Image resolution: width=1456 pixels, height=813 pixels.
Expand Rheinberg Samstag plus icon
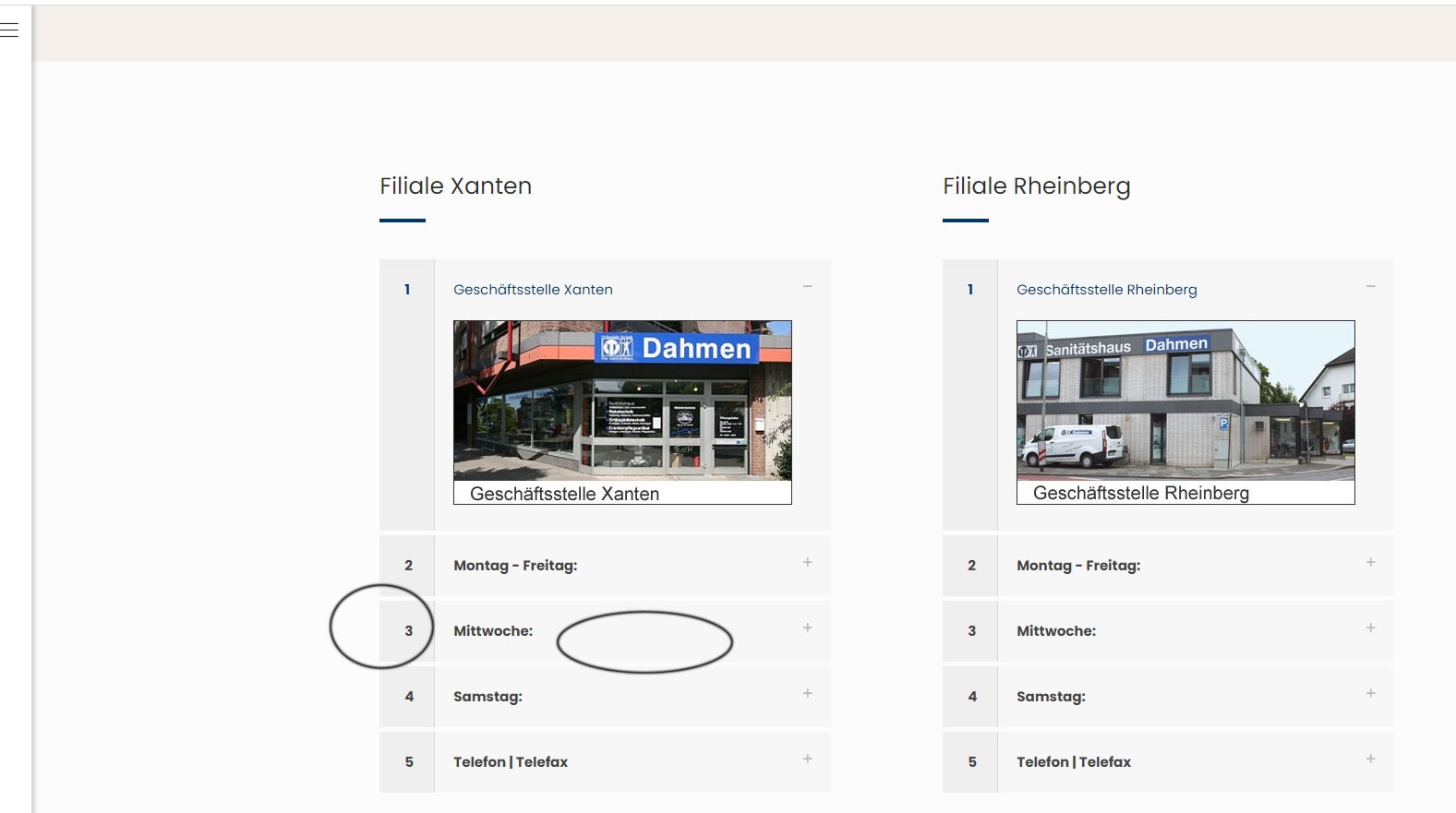(x=1370, y=693)
